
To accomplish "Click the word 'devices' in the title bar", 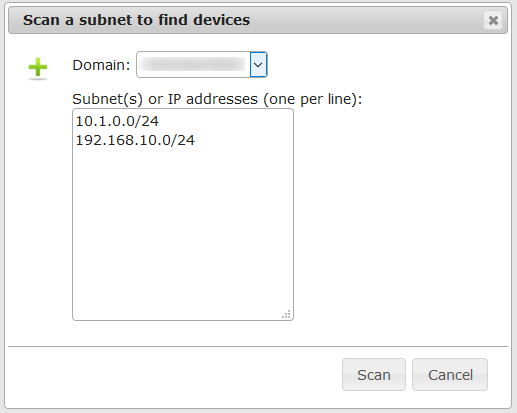I will [x=221, y=20].
